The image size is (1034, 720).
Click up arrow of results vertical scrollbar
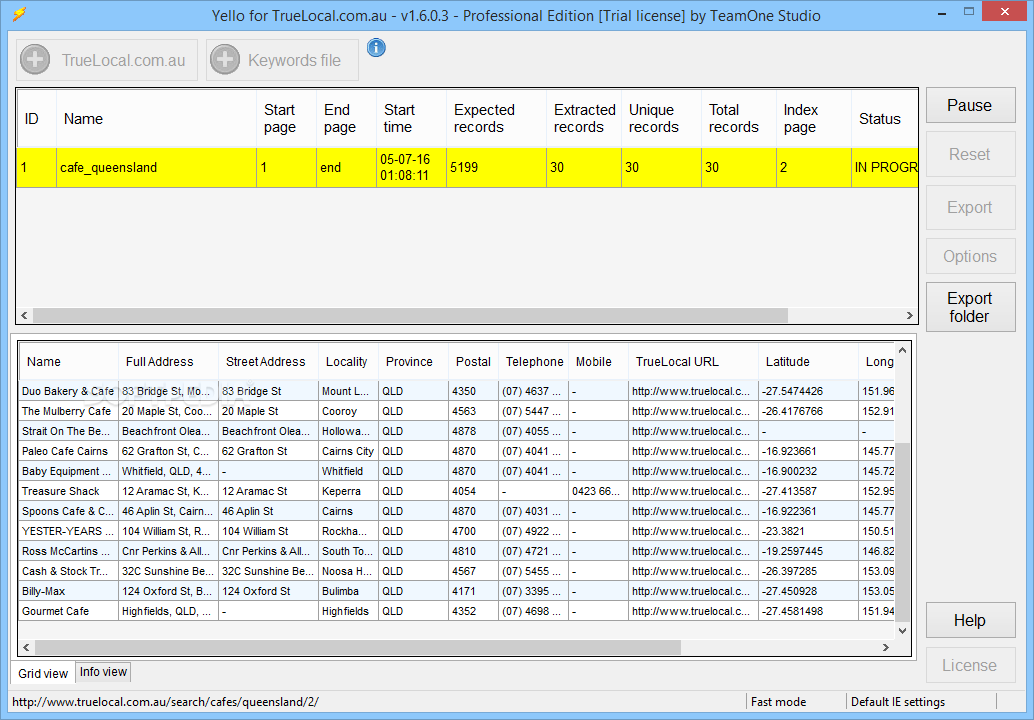coord(902,351)
